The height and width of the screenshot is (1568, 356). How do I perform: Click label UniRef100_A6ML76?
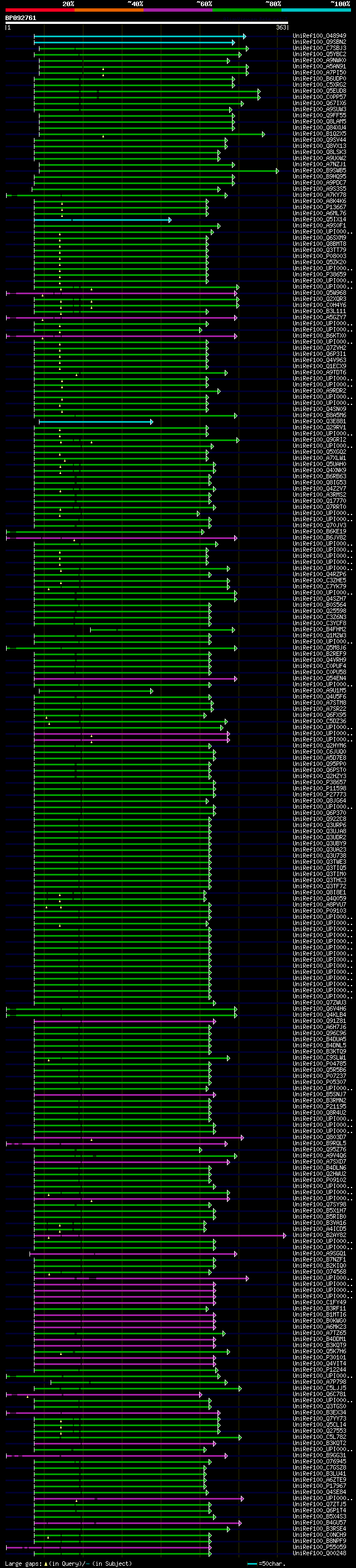click(319, 213)
